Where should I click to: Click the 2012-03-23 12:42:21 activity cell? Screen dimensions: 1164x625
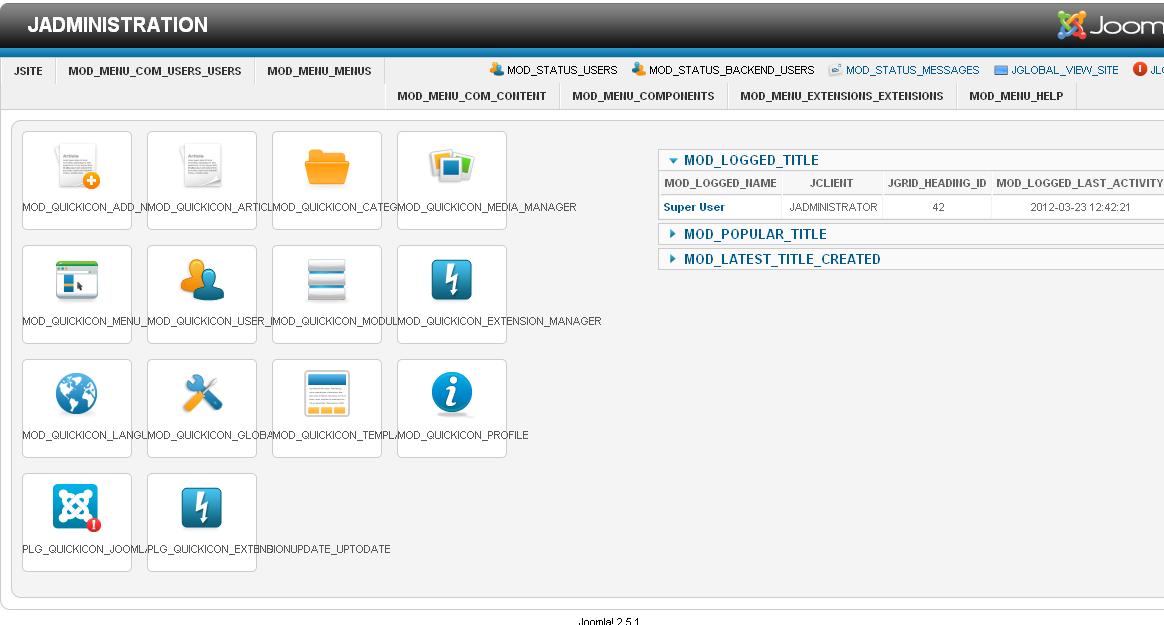tap(1080, 207)
